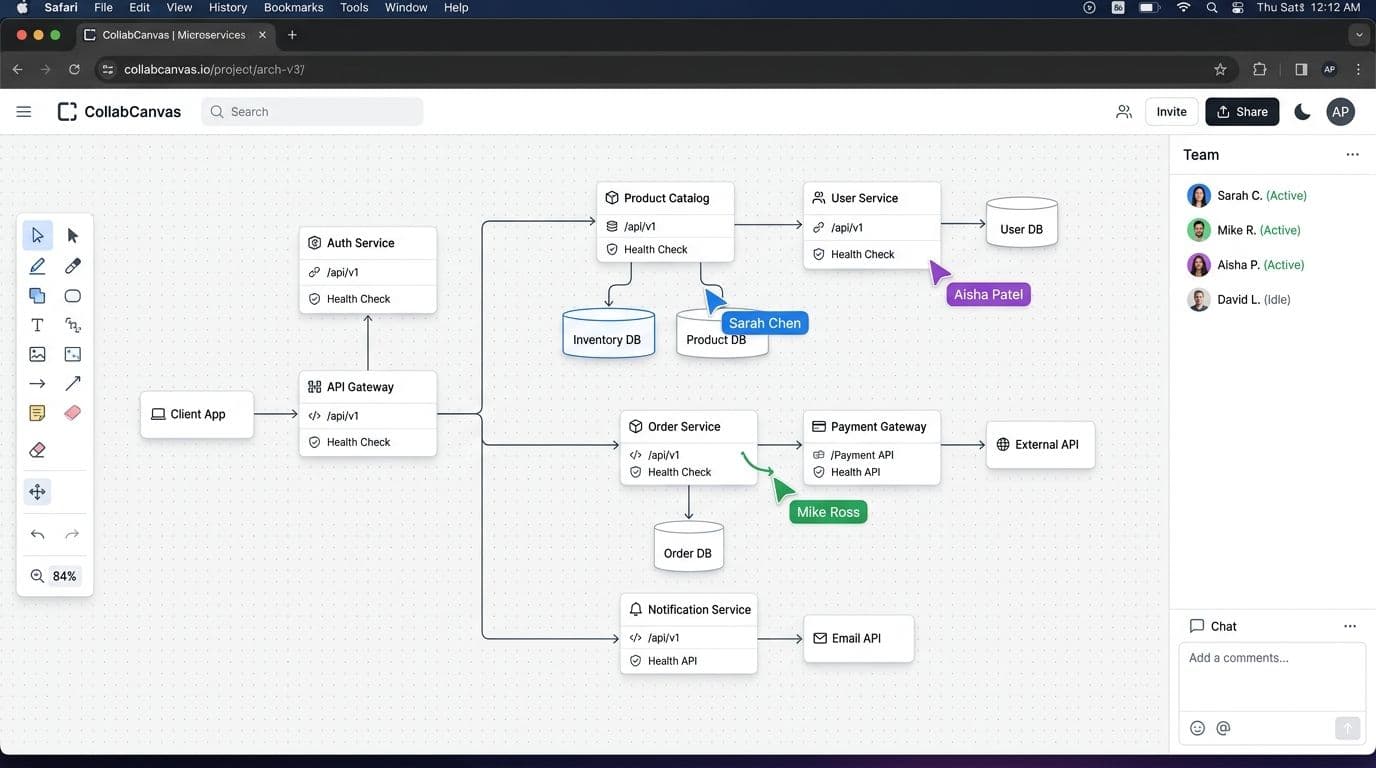Toggle dark mode with the moon icon

(1302, 112)
